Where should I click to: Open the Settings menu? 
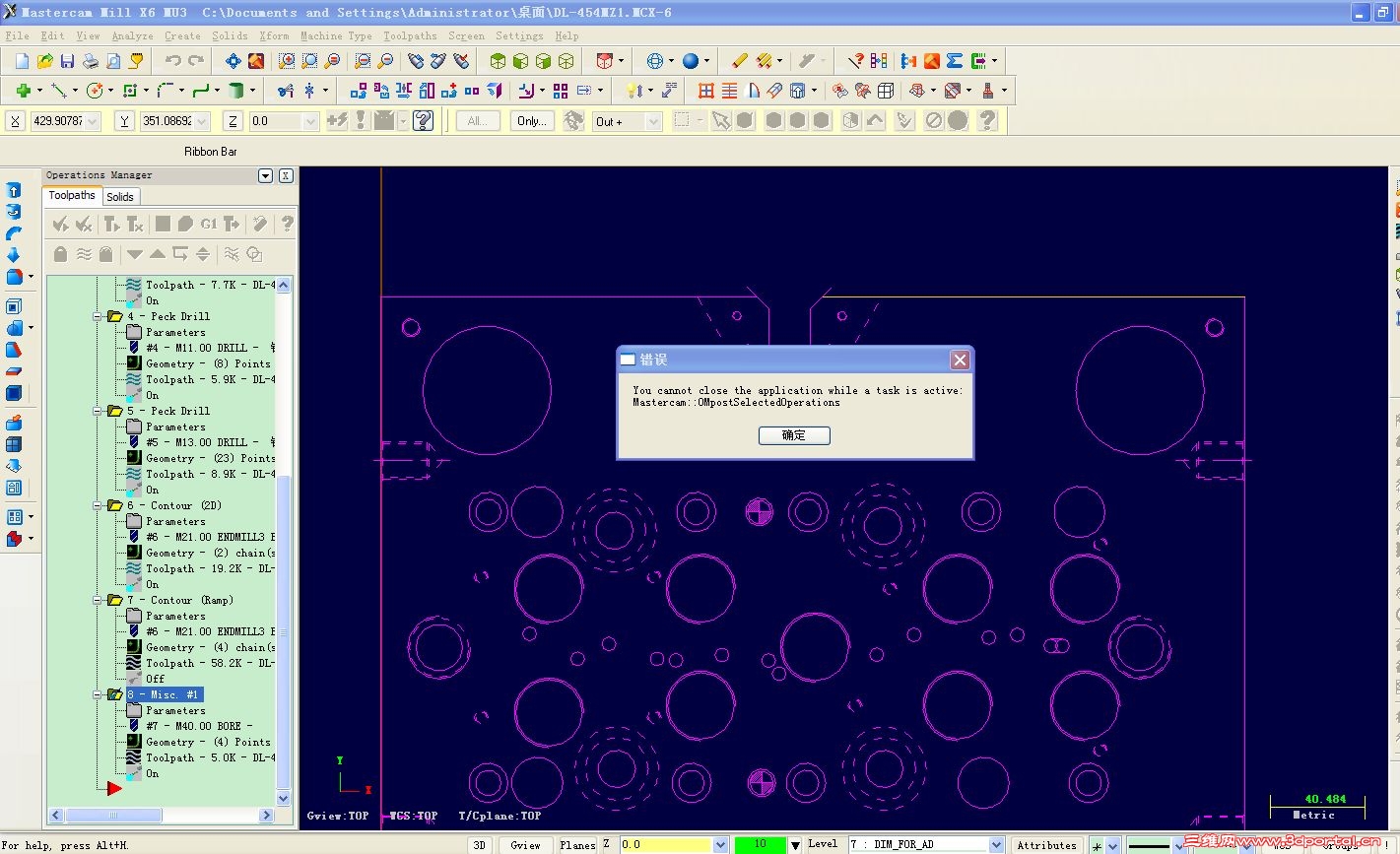519,36
